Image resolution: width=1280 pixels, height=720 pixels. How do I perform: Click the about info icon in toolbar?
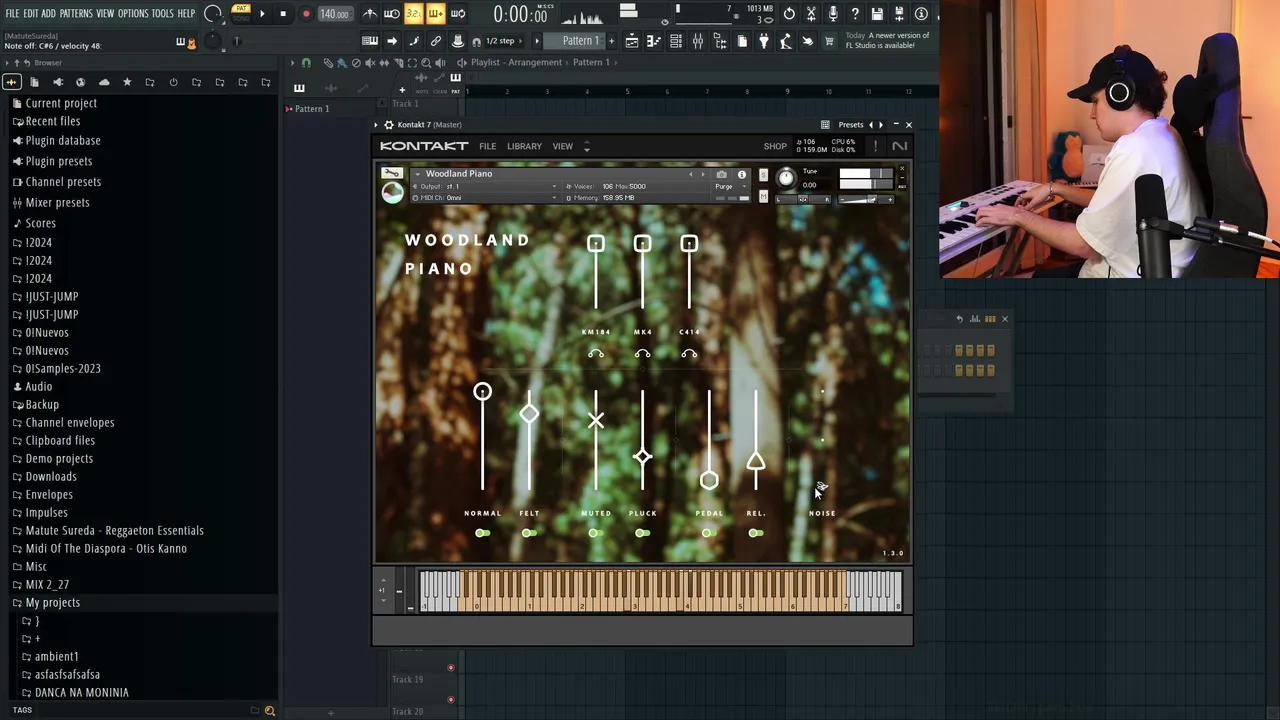(921, 14)
